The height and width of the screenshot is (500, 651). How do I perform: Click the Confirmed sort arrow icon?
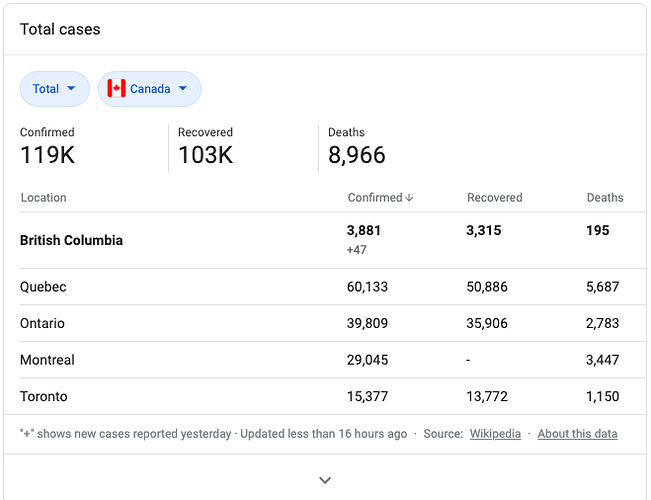(x=409, y=198)
